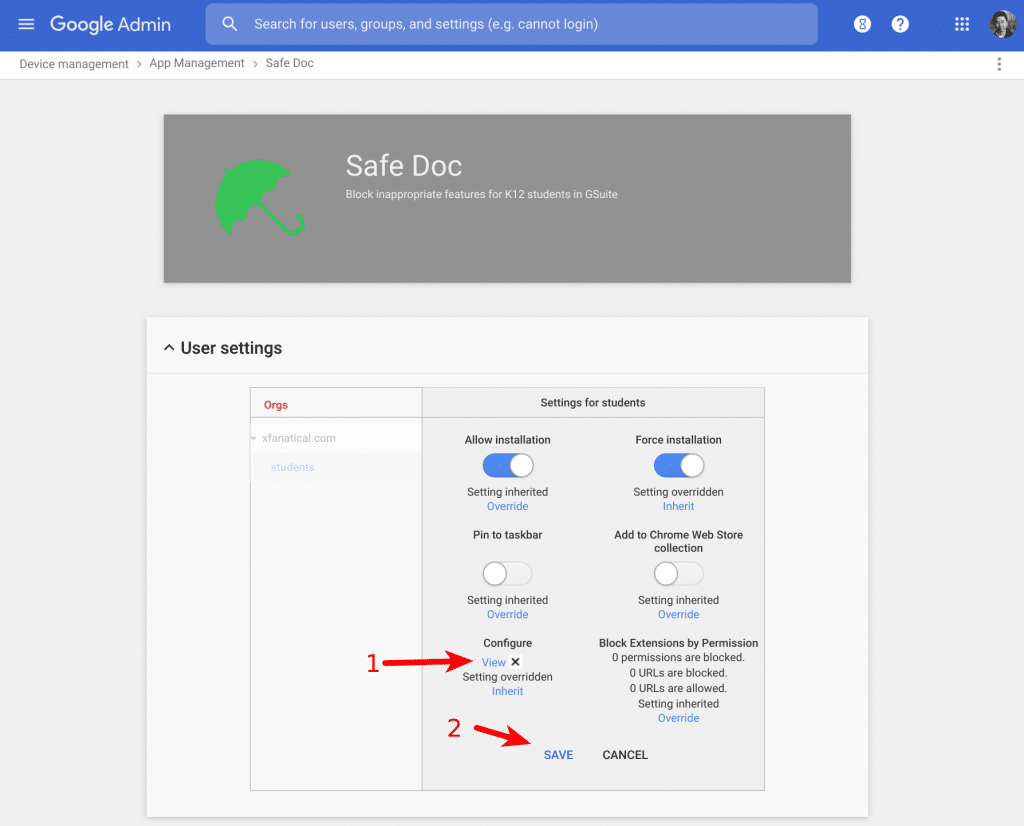Click the 'Block inappropriate features' description text

tap(481, 195)
